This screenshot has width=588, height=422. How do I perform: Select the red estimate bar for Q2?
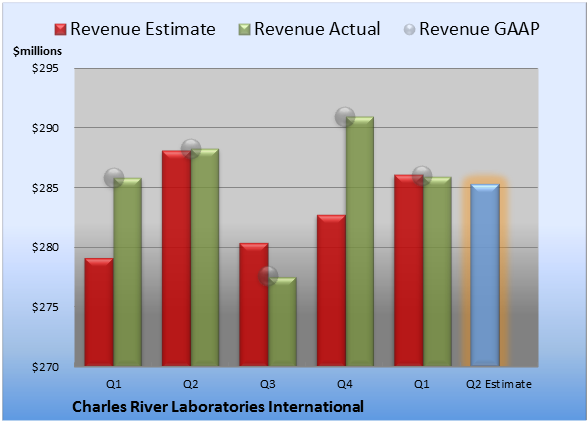point(176,258)
